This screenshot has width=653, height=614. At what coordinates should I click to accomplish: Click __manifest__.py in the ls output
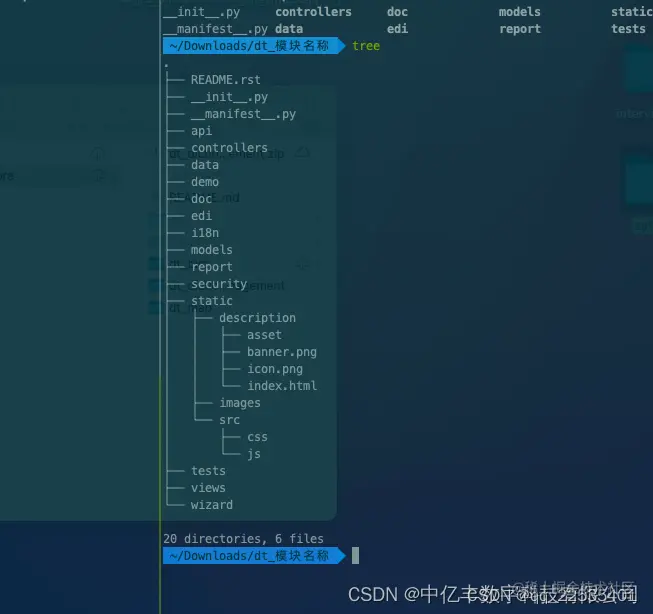pos(215,29)
